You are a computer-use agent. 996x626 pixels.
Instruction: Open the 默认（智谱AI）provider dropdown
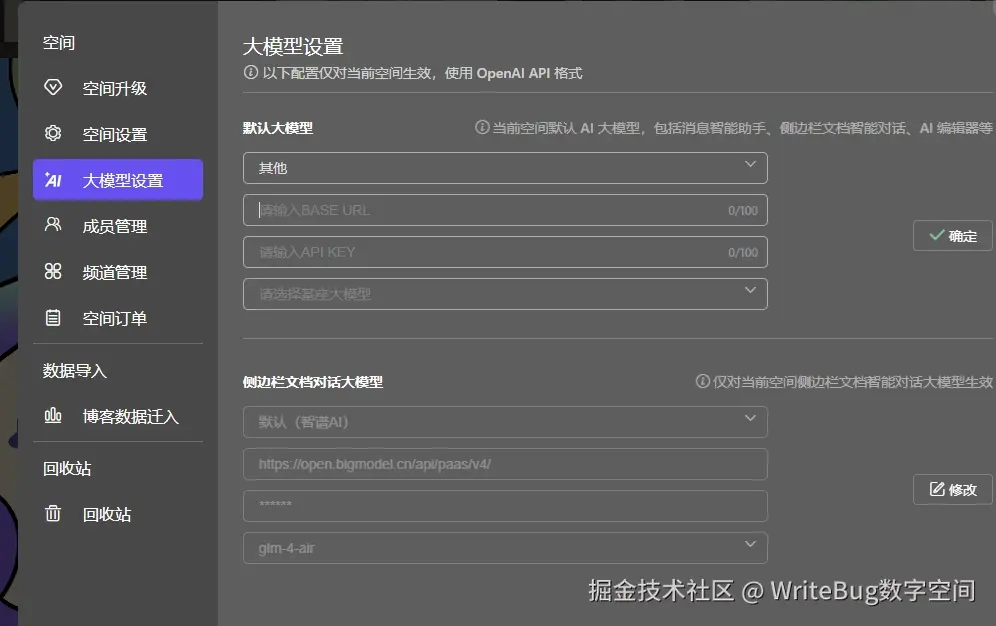[505, 421]
